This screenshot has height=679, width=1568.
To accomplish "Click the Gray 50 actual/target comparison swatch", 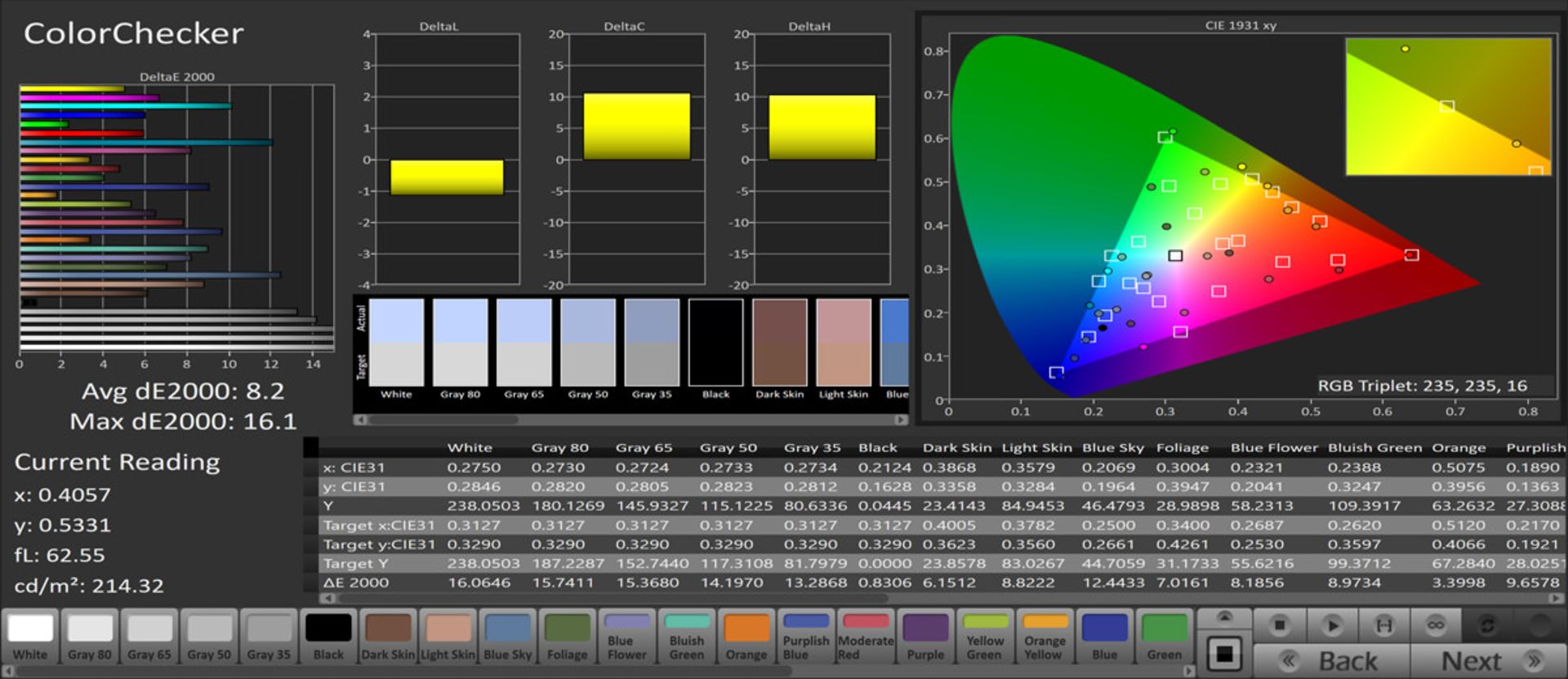I will (588, 343).
